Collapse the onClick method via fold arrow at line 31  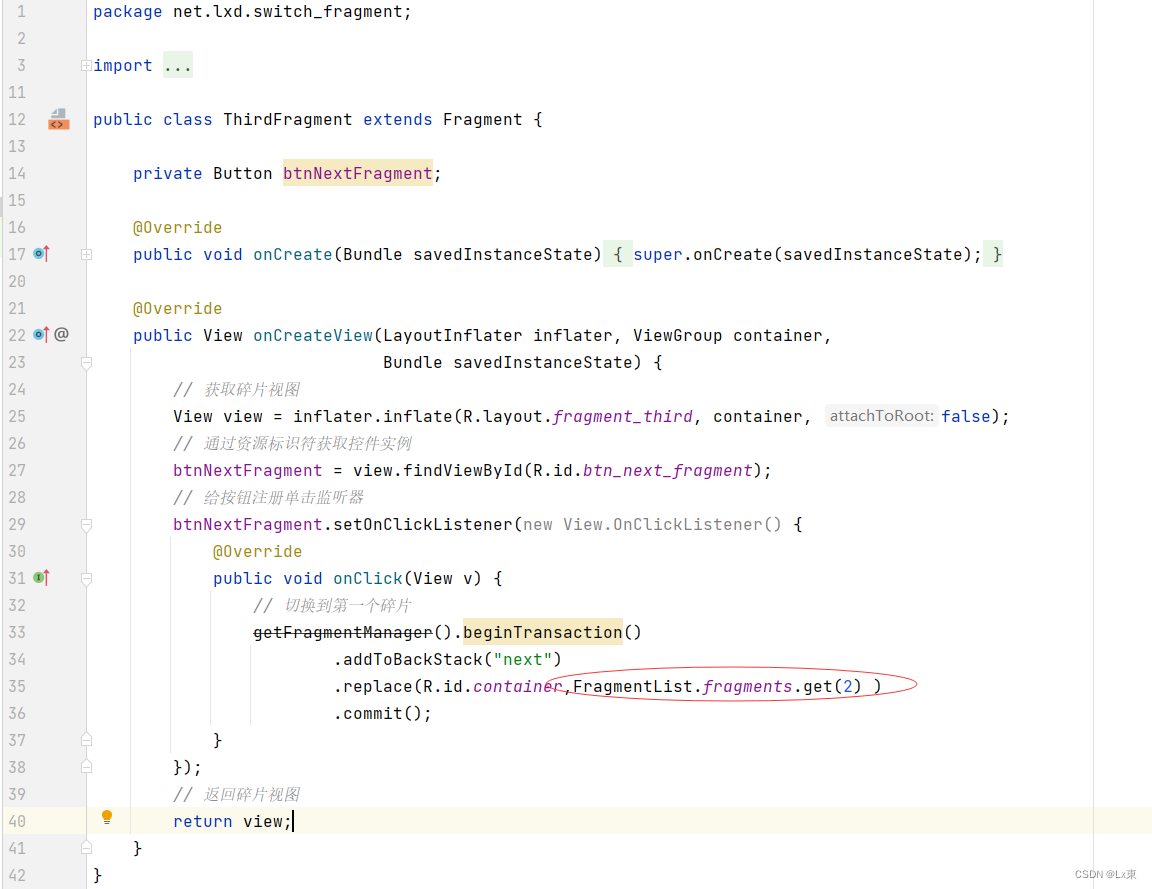click(x=86, y=578)
